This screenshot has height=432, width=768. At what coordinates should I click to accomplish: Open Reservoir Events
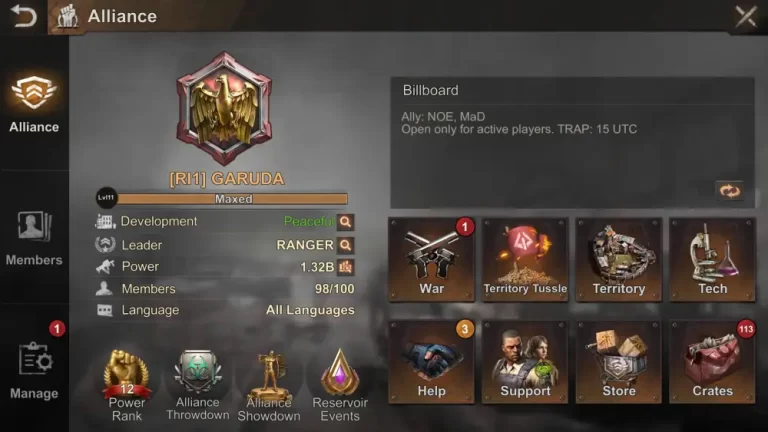click(x=340, y=385)
